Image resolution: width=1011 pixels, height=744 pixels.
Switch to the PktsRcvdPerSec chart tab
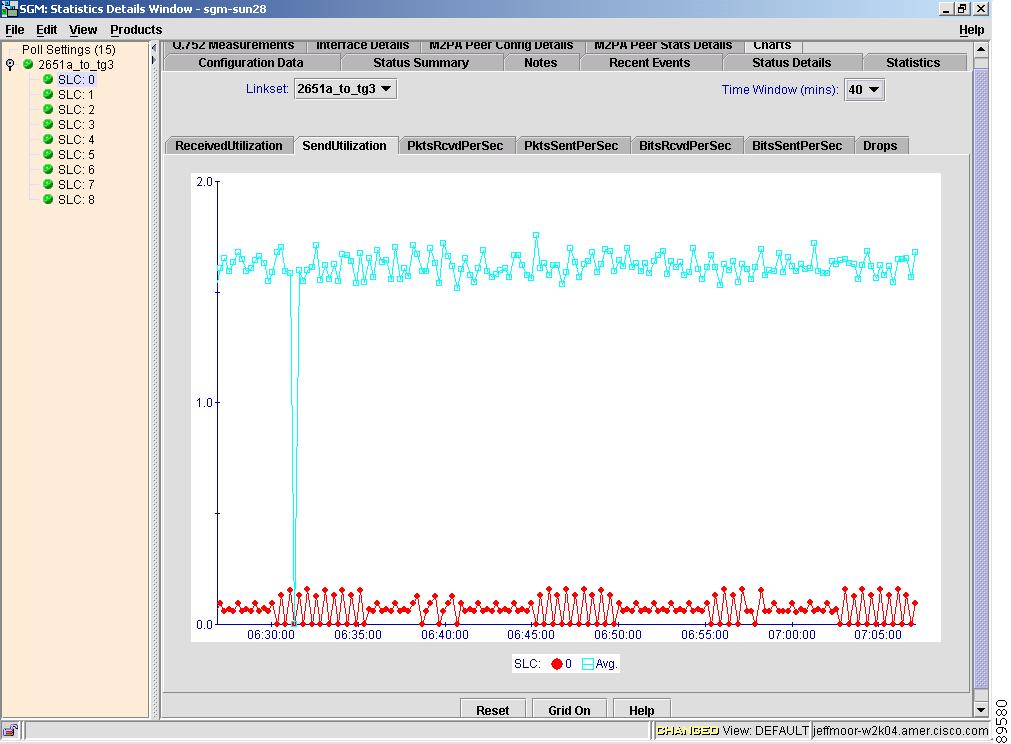pos(455,146)
